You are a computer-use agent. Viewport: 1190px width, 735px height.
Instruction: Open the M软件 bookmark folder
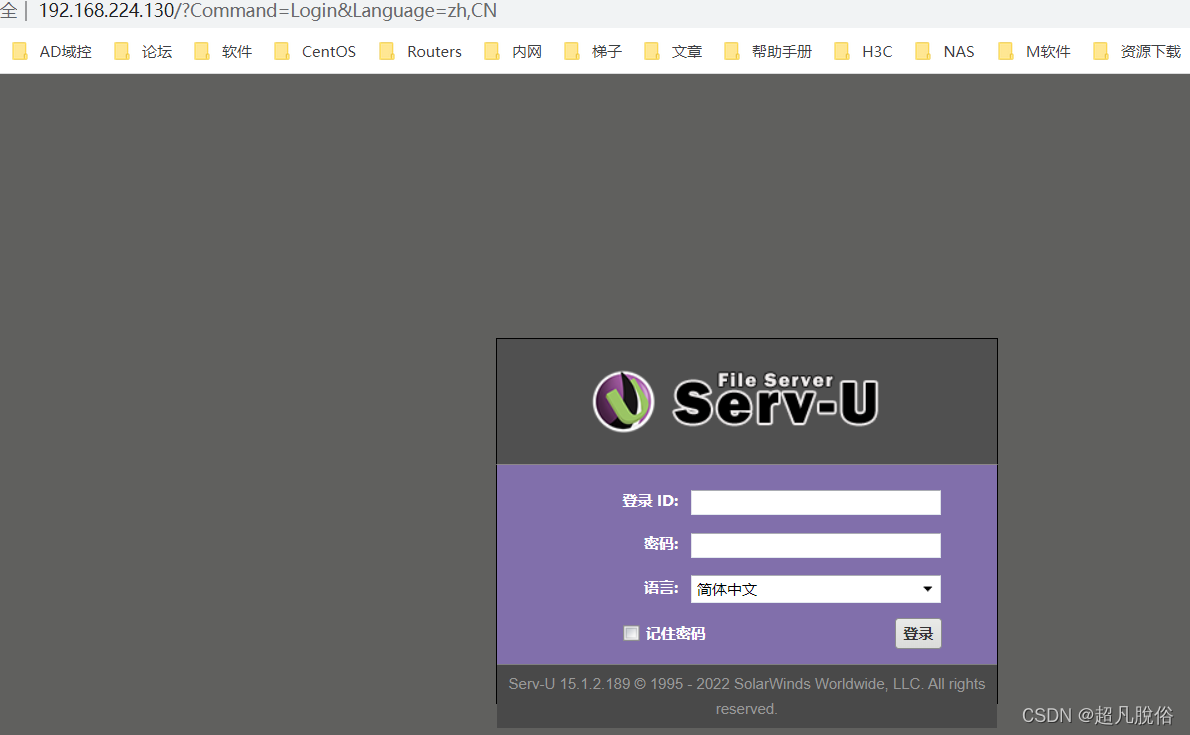coord(1034,52)
